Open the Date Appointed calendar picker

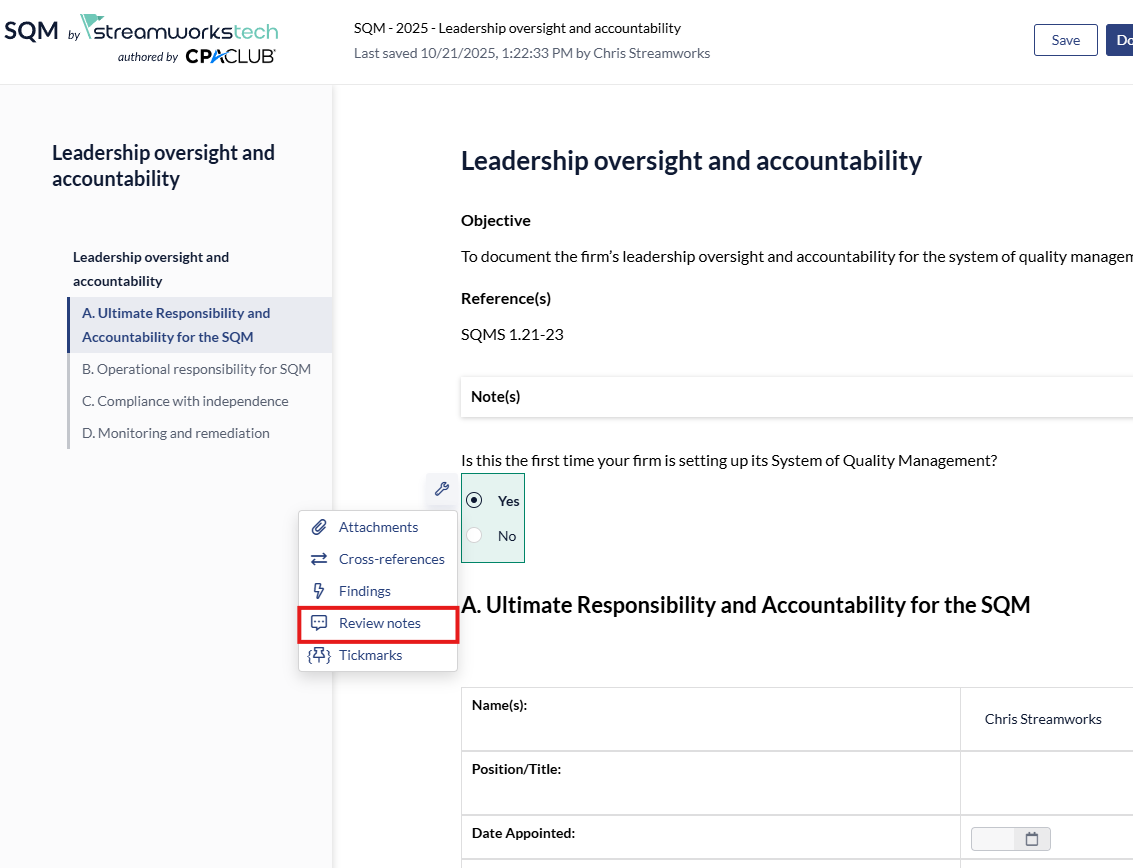point(1032,839)
